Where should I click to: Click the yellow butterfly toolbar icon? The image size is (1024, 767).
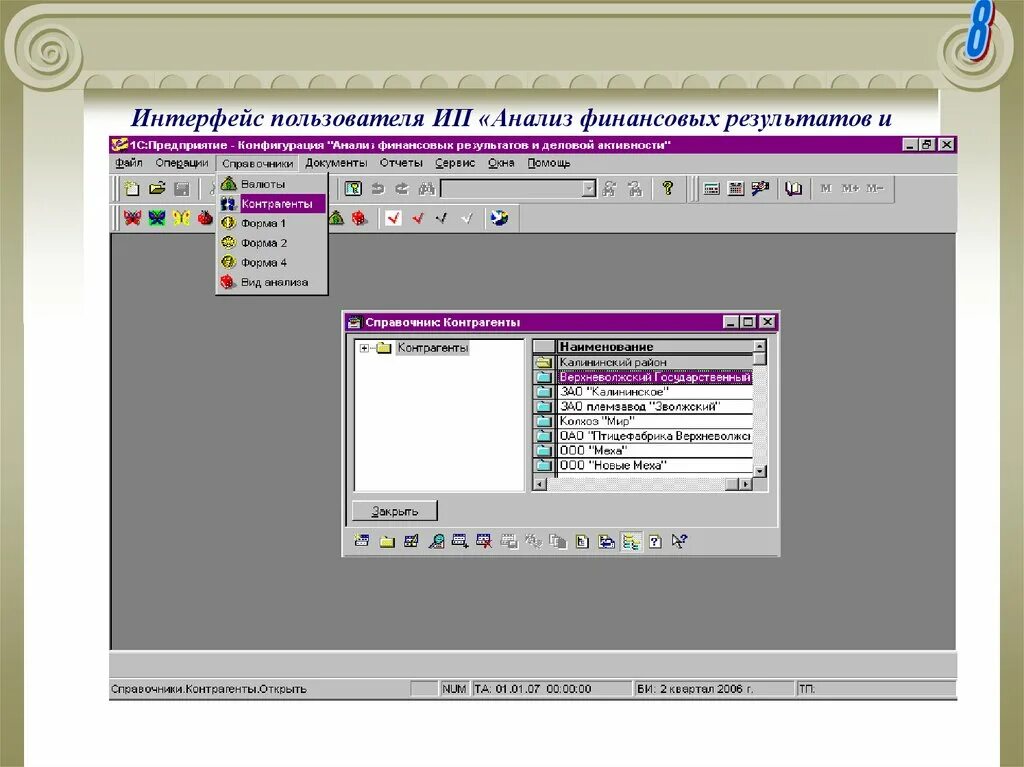pos(182,218)
